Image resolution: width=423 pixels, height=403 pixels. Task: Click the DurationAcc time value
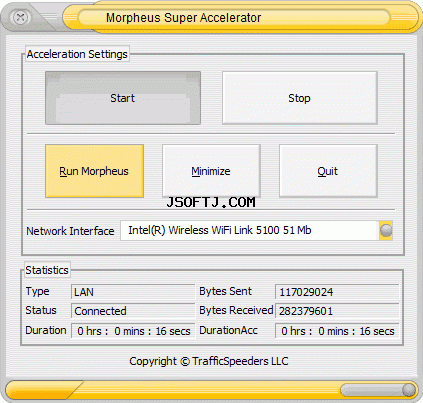click(x=337, y=331)
